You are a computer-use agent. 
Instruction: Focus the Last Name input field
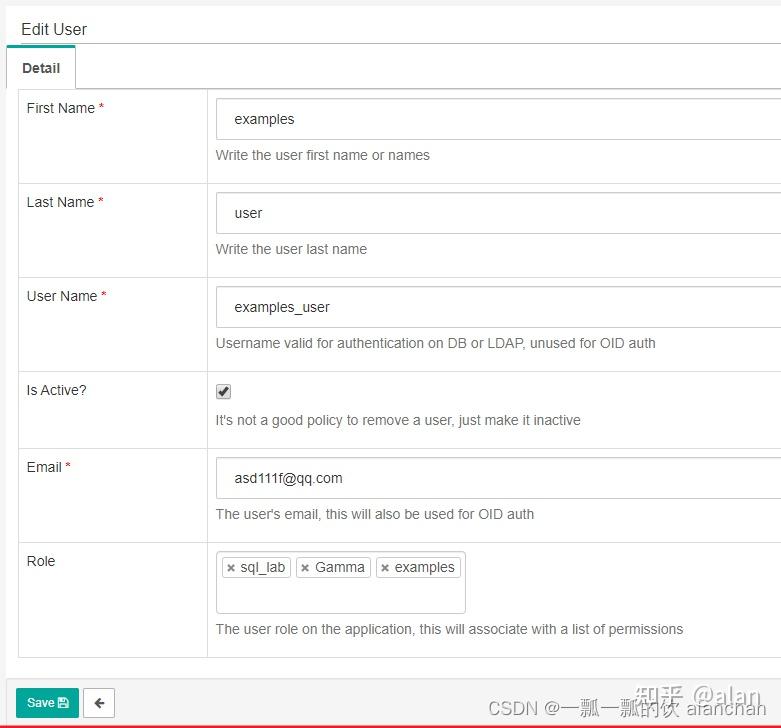pyautogui.click(x=498, y=213)
